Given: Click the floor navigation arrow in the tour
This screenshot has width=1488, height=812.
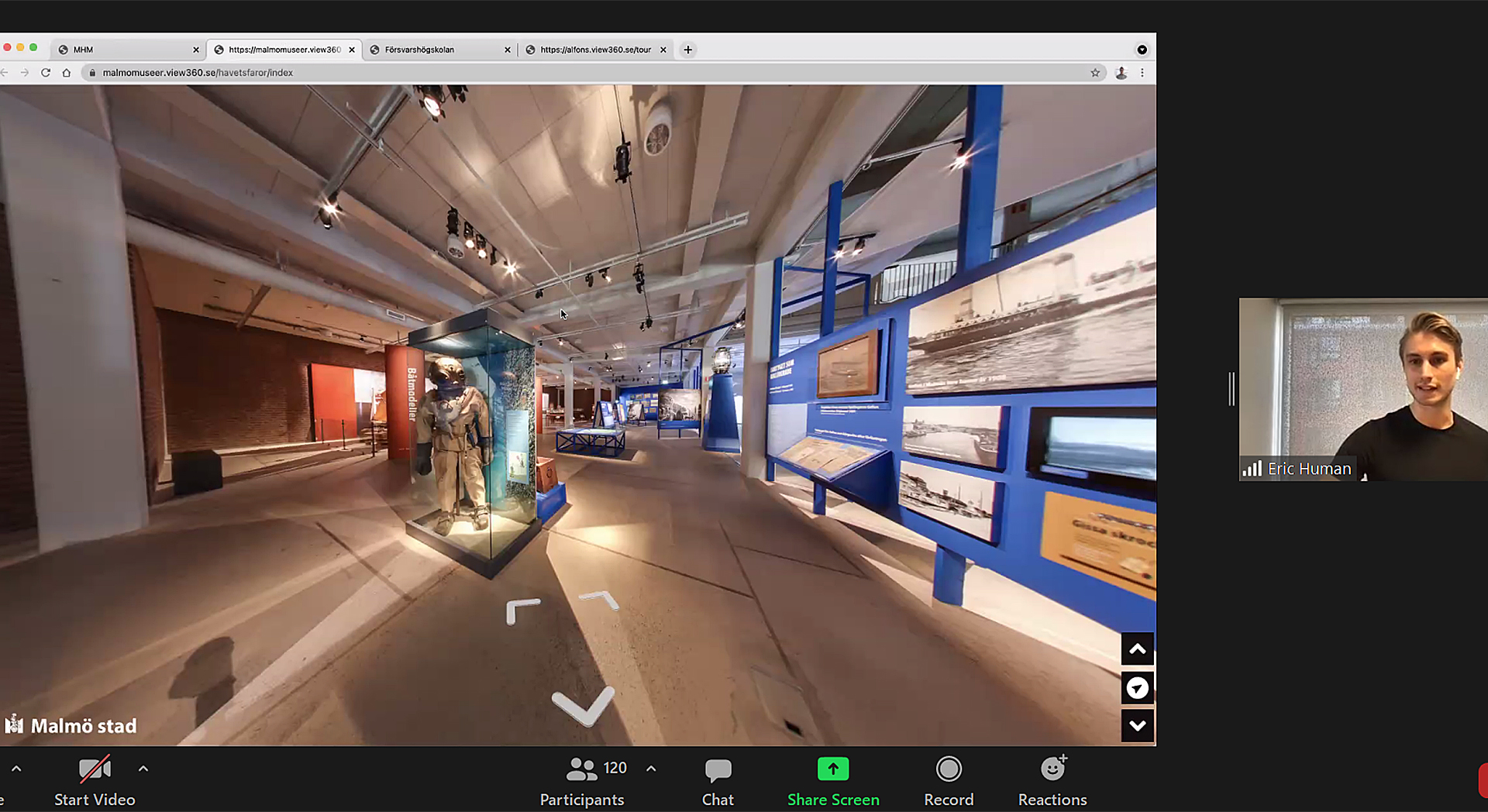Looking at the screenshot, I should coord(583,705).
